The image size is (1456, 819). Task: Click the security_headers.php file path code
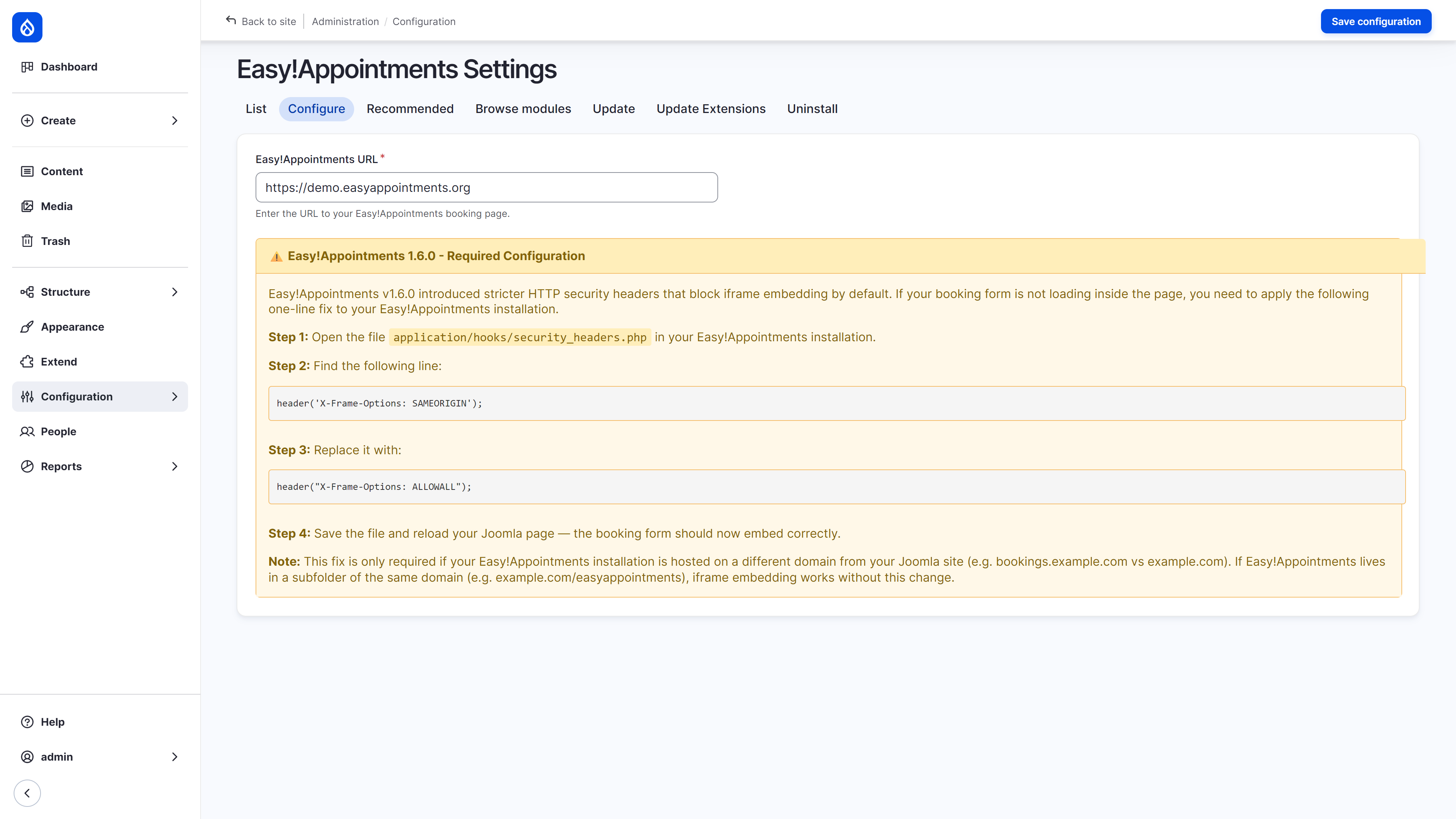pos(519,337)
